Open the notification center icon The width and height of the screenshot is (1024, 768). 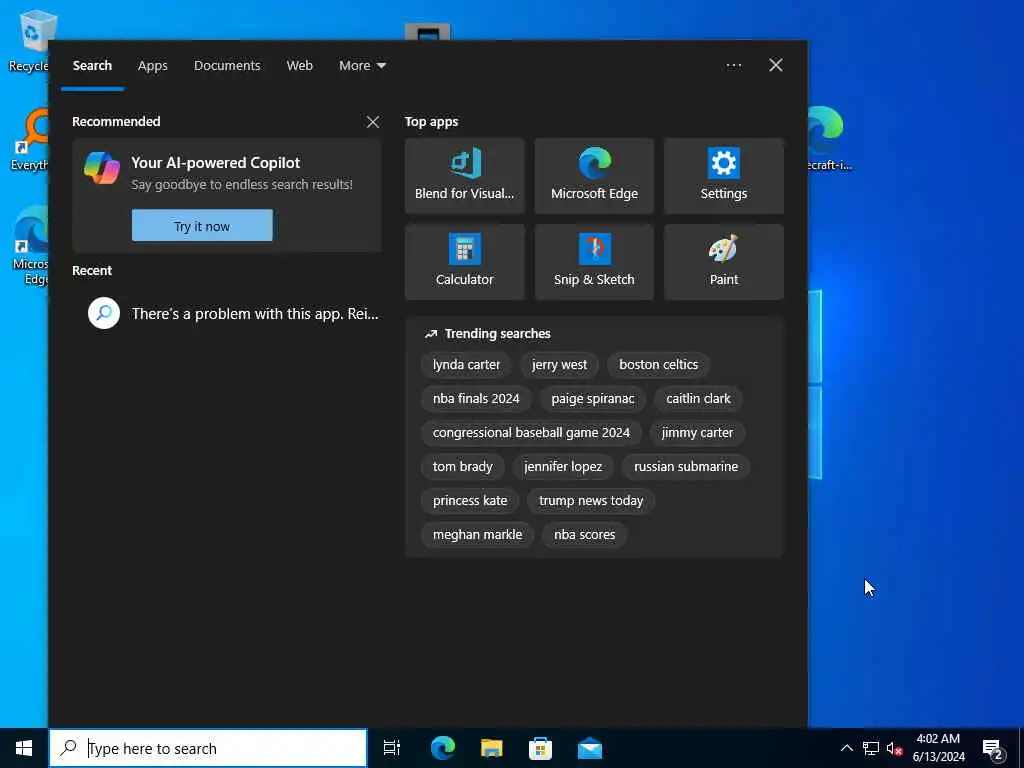tap(993, 748)
